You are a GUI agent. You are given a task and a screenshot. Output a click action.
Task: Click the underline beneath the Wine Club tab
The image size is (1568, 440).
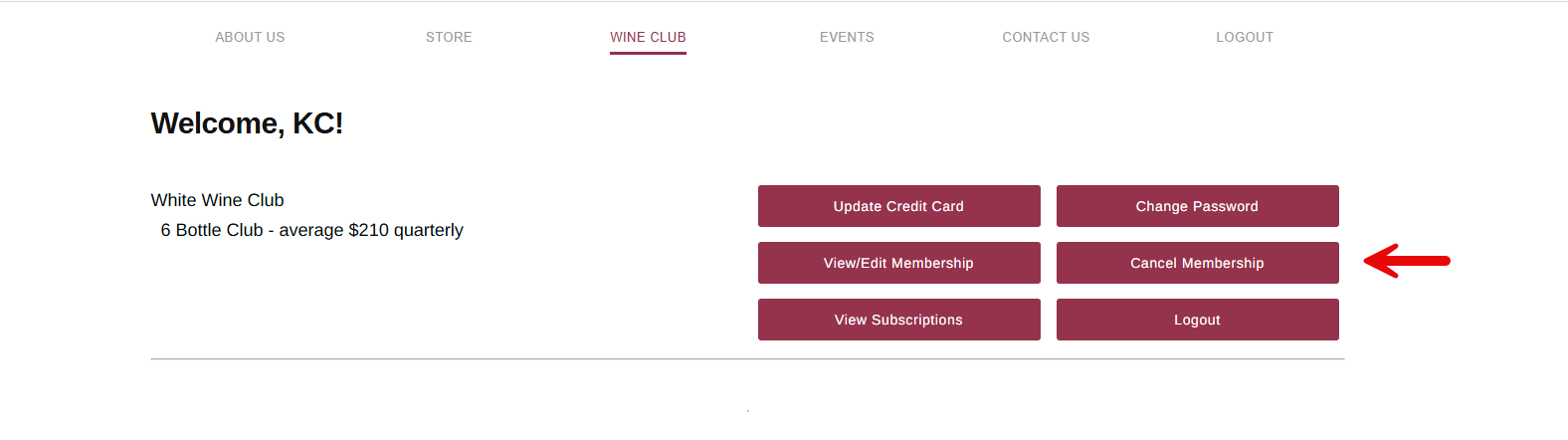(x=648, y=53)
